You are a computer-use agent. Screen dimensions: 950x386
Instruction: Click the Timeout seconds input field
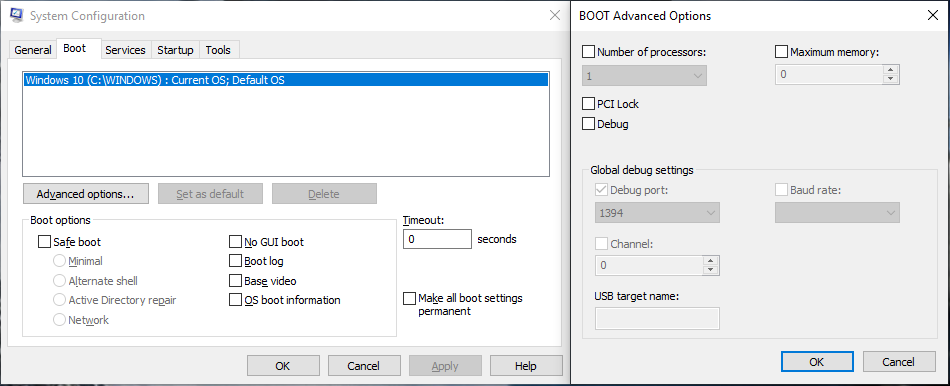click(x=437, y=239)
